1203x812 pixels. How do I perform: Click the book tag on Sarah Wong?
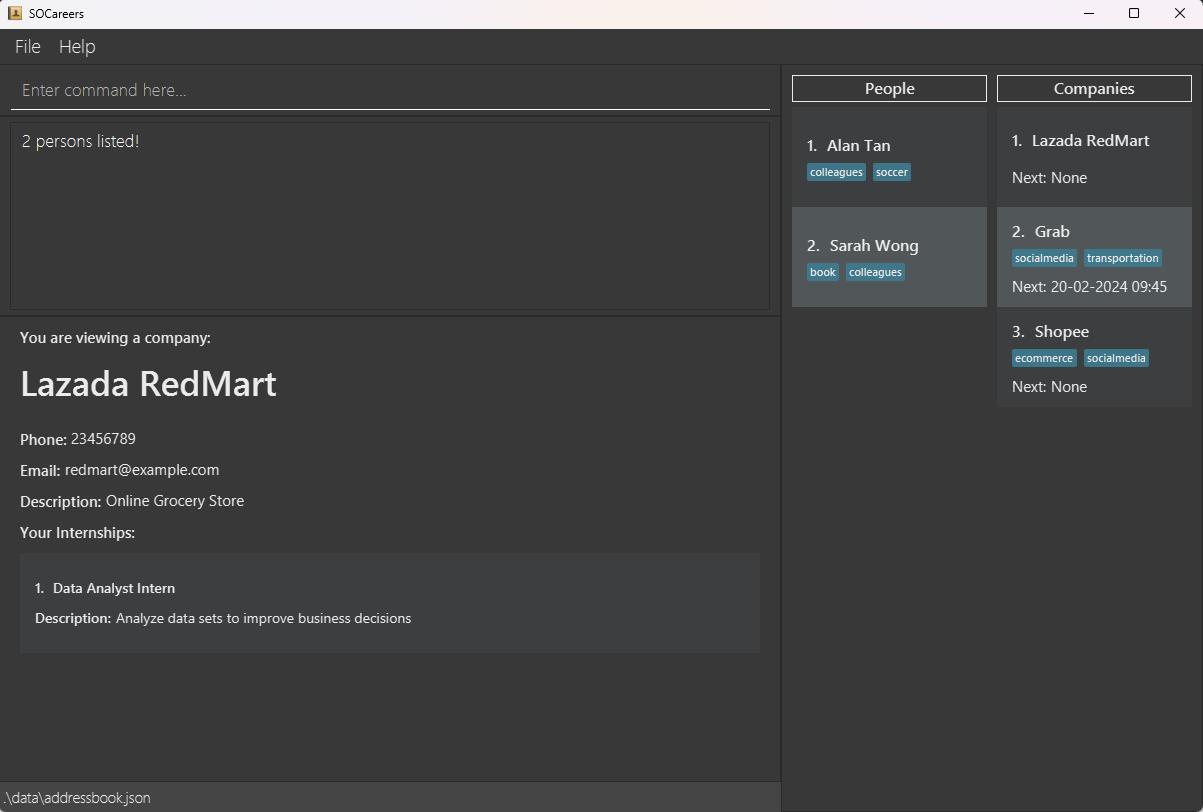coord(823,273)
